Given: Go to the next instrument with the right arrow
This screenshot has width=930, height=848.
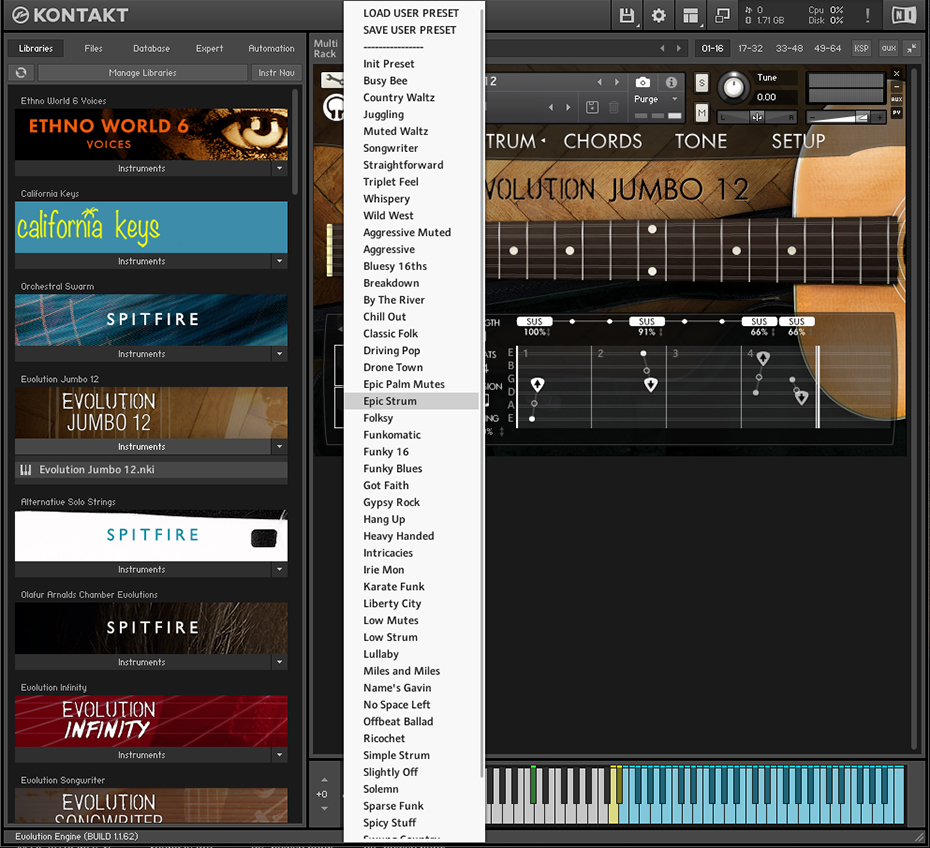Looking at the screenshot, I should (617, 82).
